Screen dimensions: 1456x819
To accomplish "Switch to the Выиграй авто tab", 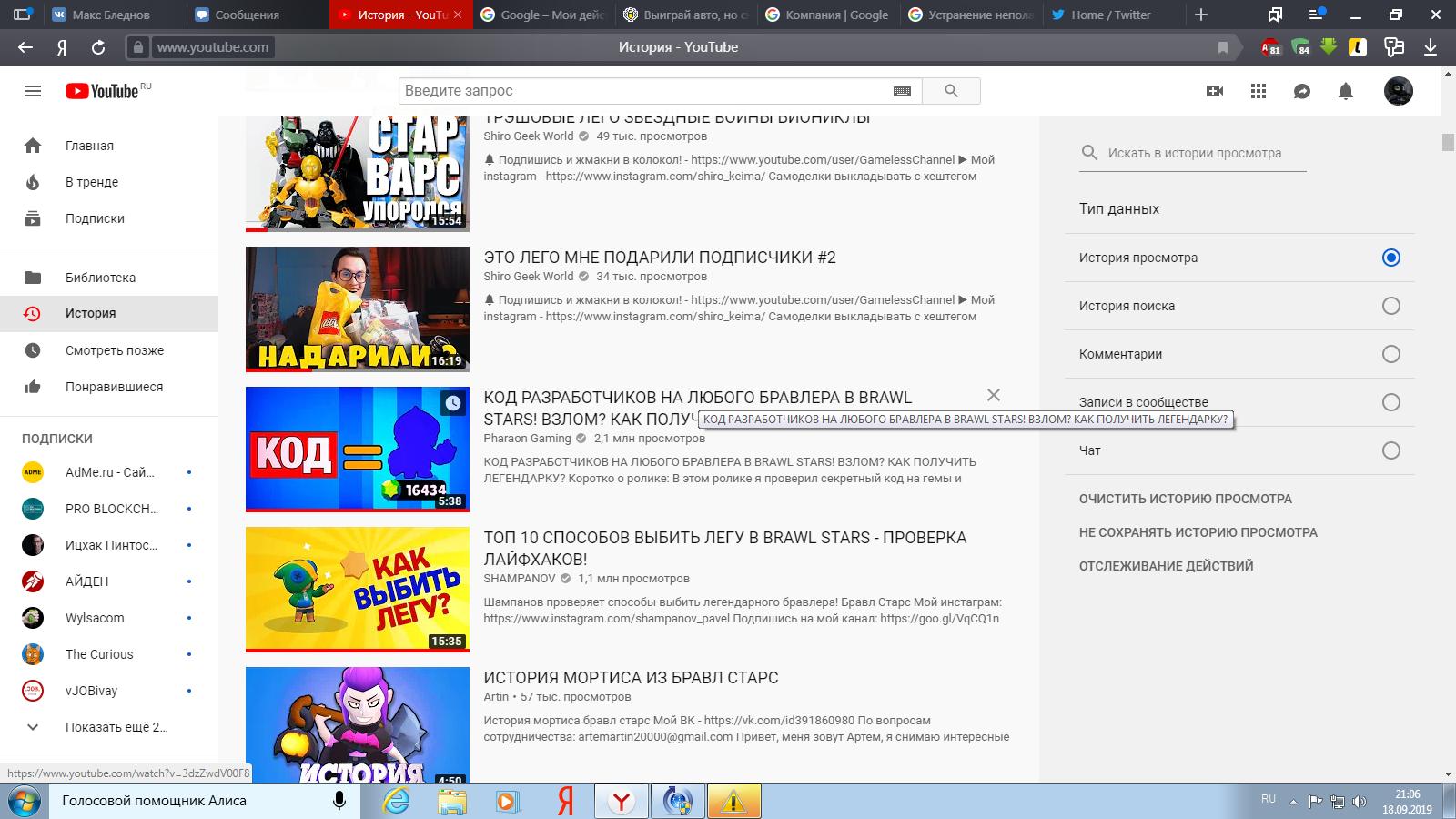I will 685,15.
